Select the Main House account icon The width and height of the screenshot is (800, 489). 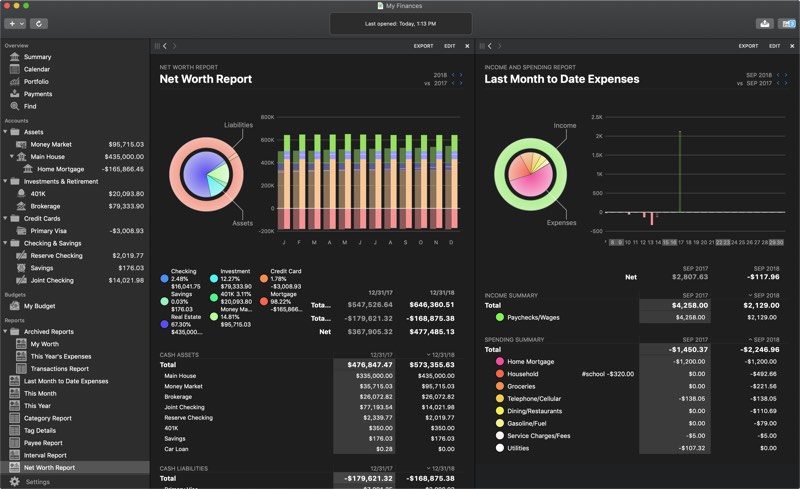pos(21,157)
